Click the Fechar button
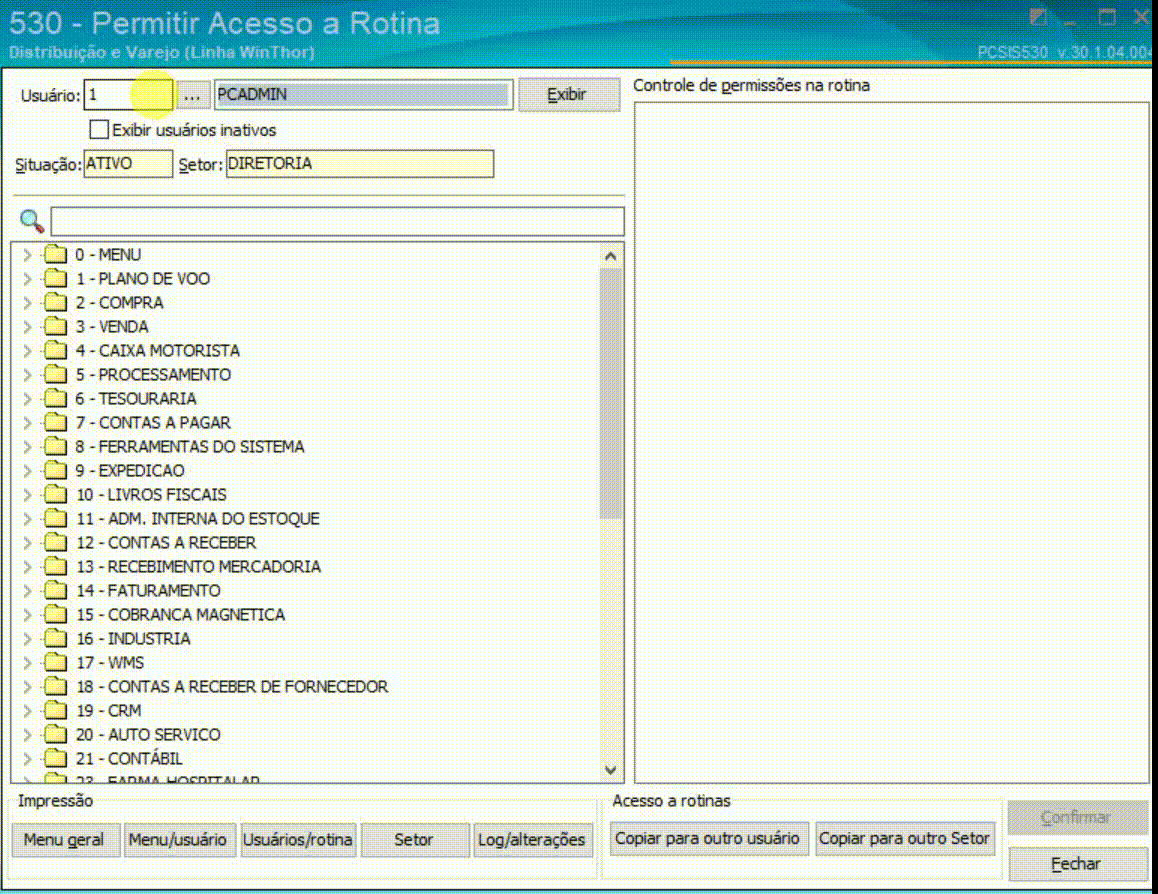Viewport: 1158px width, 894px height. [1077, 864]
